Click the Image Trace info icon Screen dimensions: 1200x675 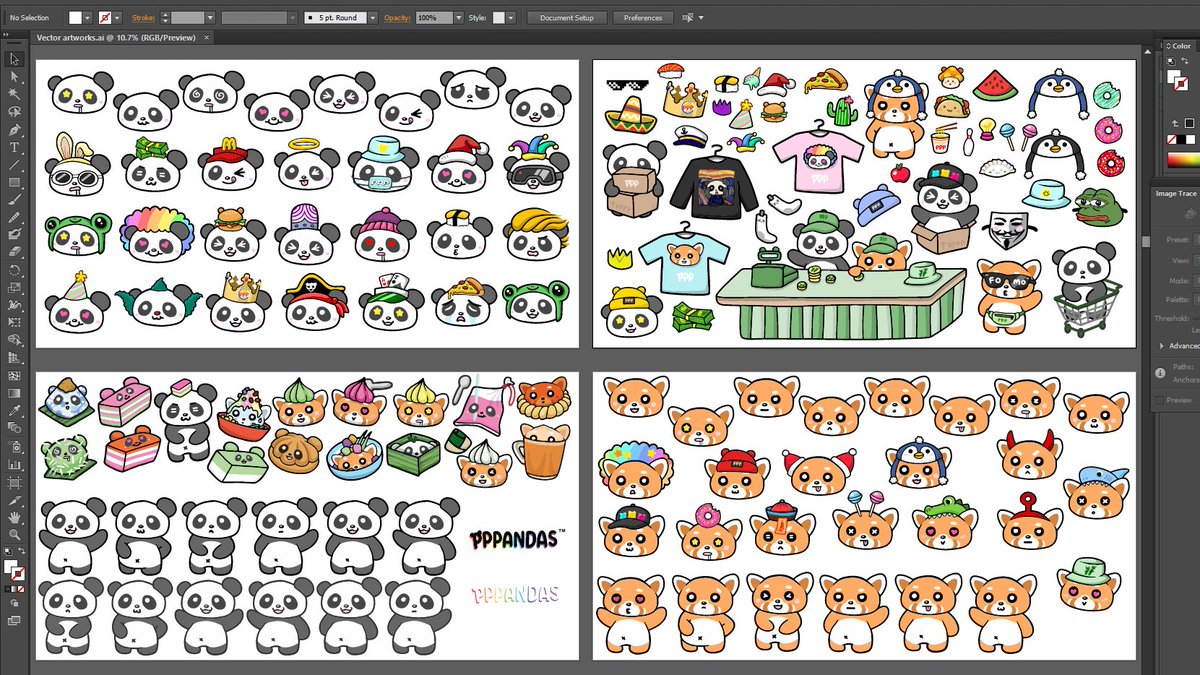pos(1160,373)
